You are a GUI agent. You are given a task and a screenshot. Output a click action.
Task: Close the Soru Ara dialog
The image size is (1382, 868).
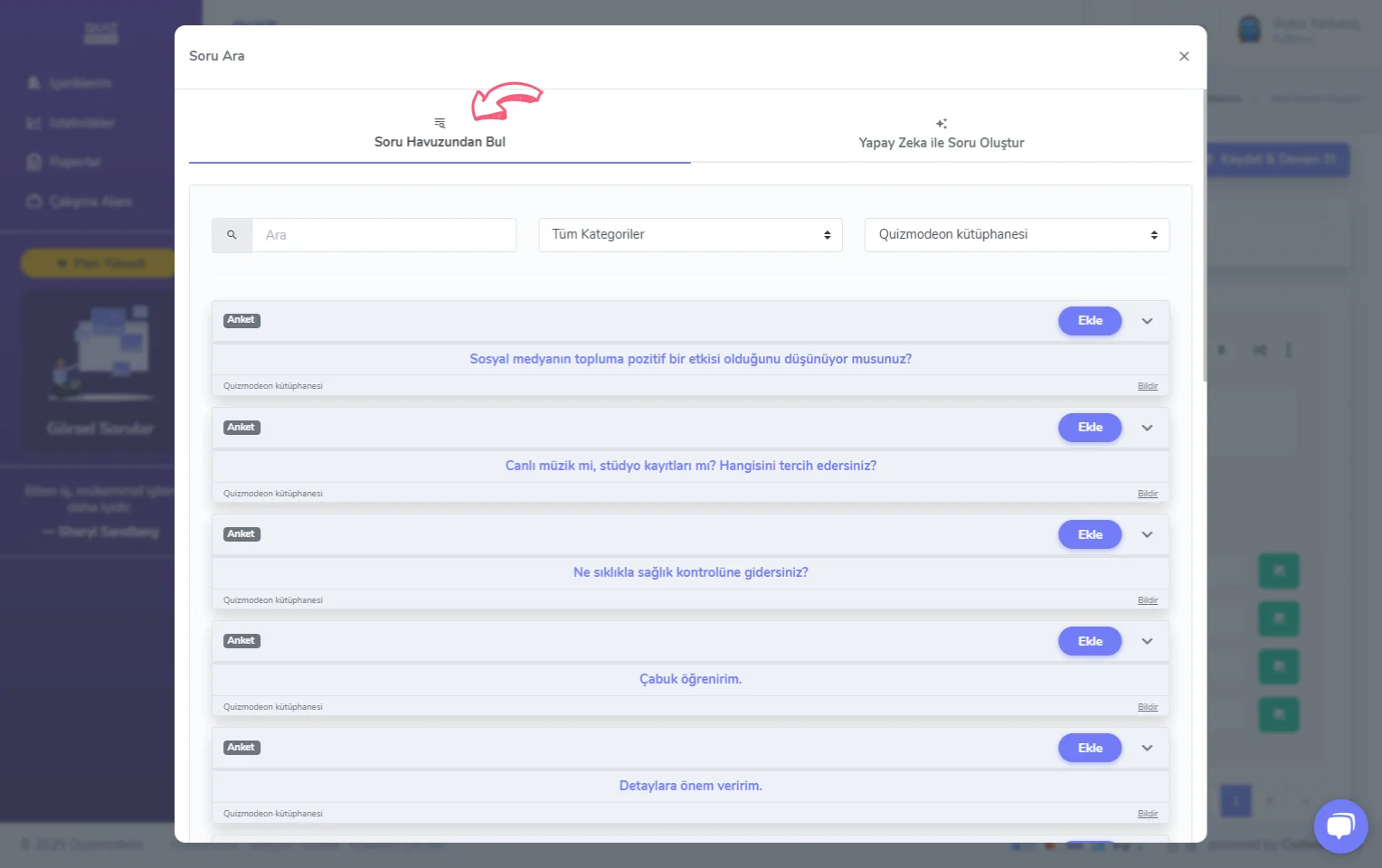1184,56
